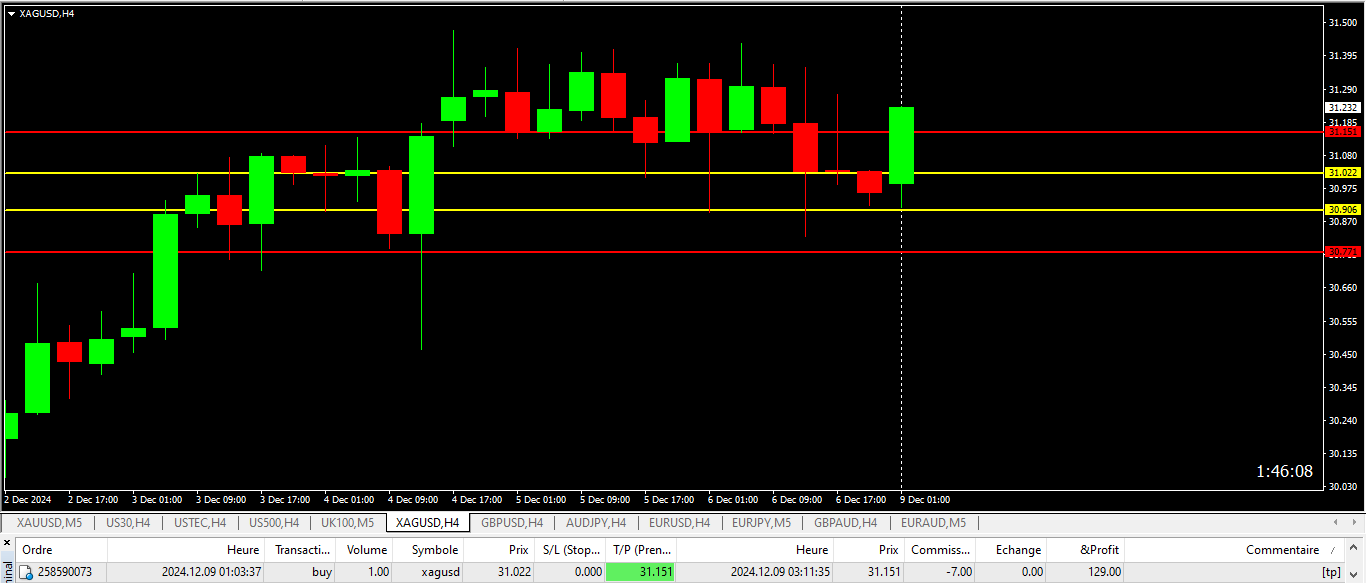Open the US30,H4 chart tab
Image resolution: width=1366 pixels, height=583 pixels.
pyautogui.click(x=128, y=522)
